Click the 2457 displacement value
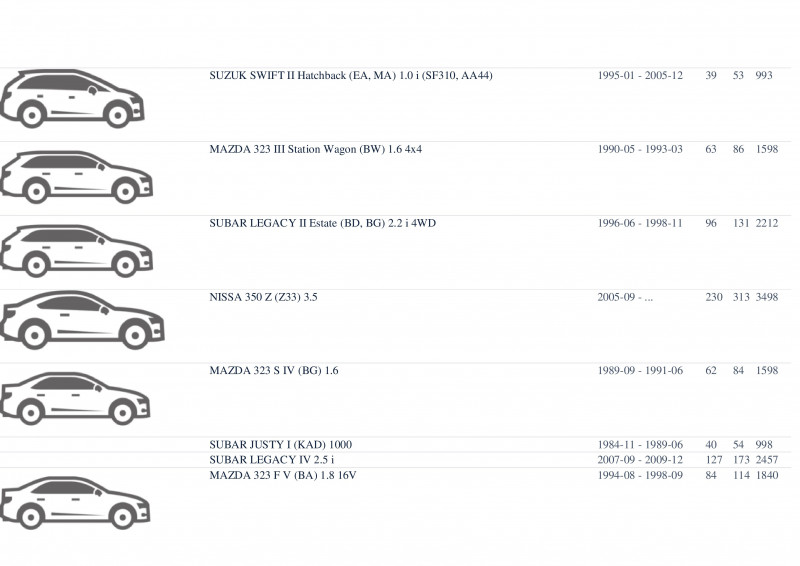This screenshot has height=566, width=800. pyautogui.click(x=767, y=460)
